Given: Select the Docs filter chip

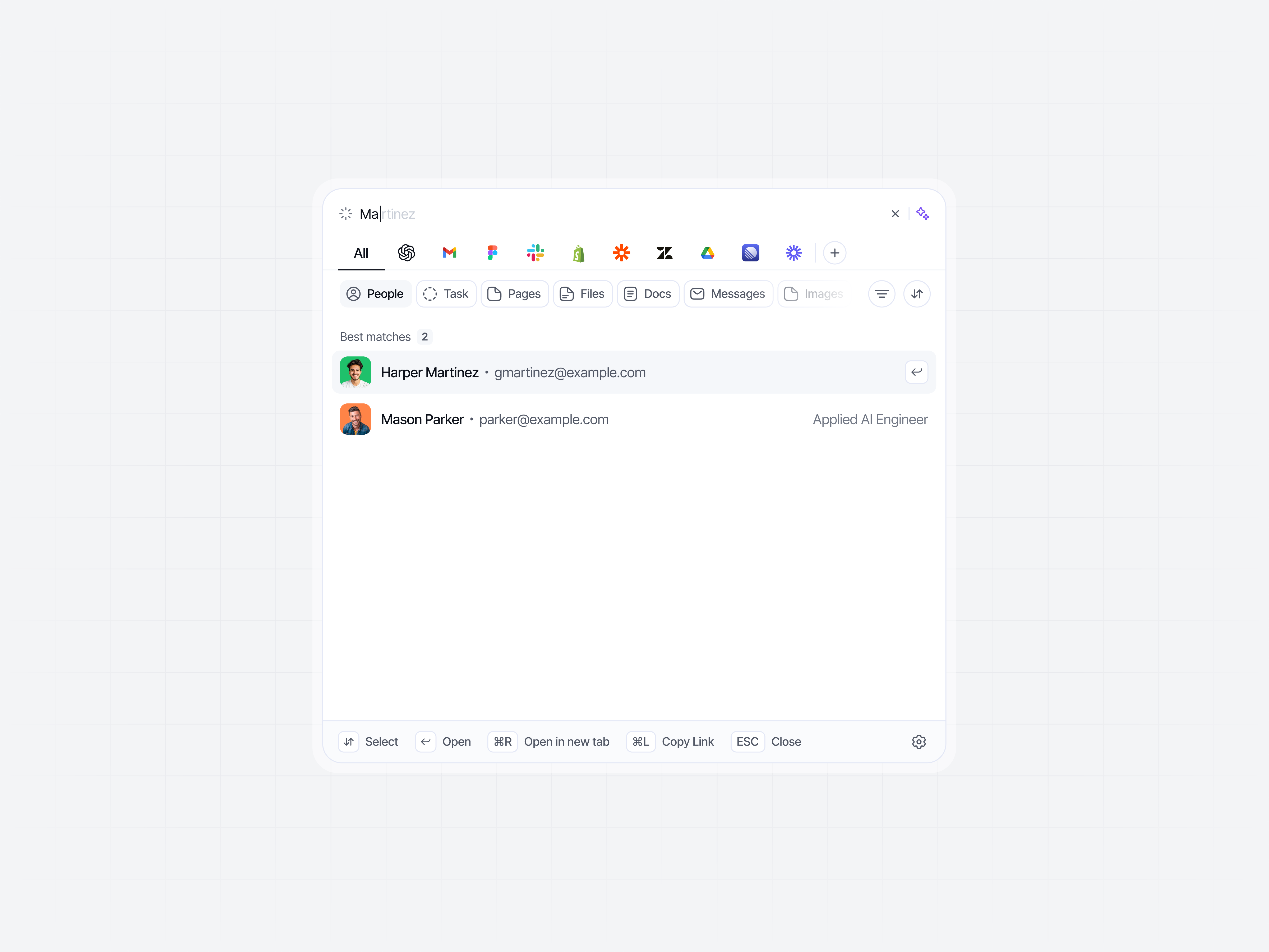Looking at the screenshot, I should click(x=648, y=294).
